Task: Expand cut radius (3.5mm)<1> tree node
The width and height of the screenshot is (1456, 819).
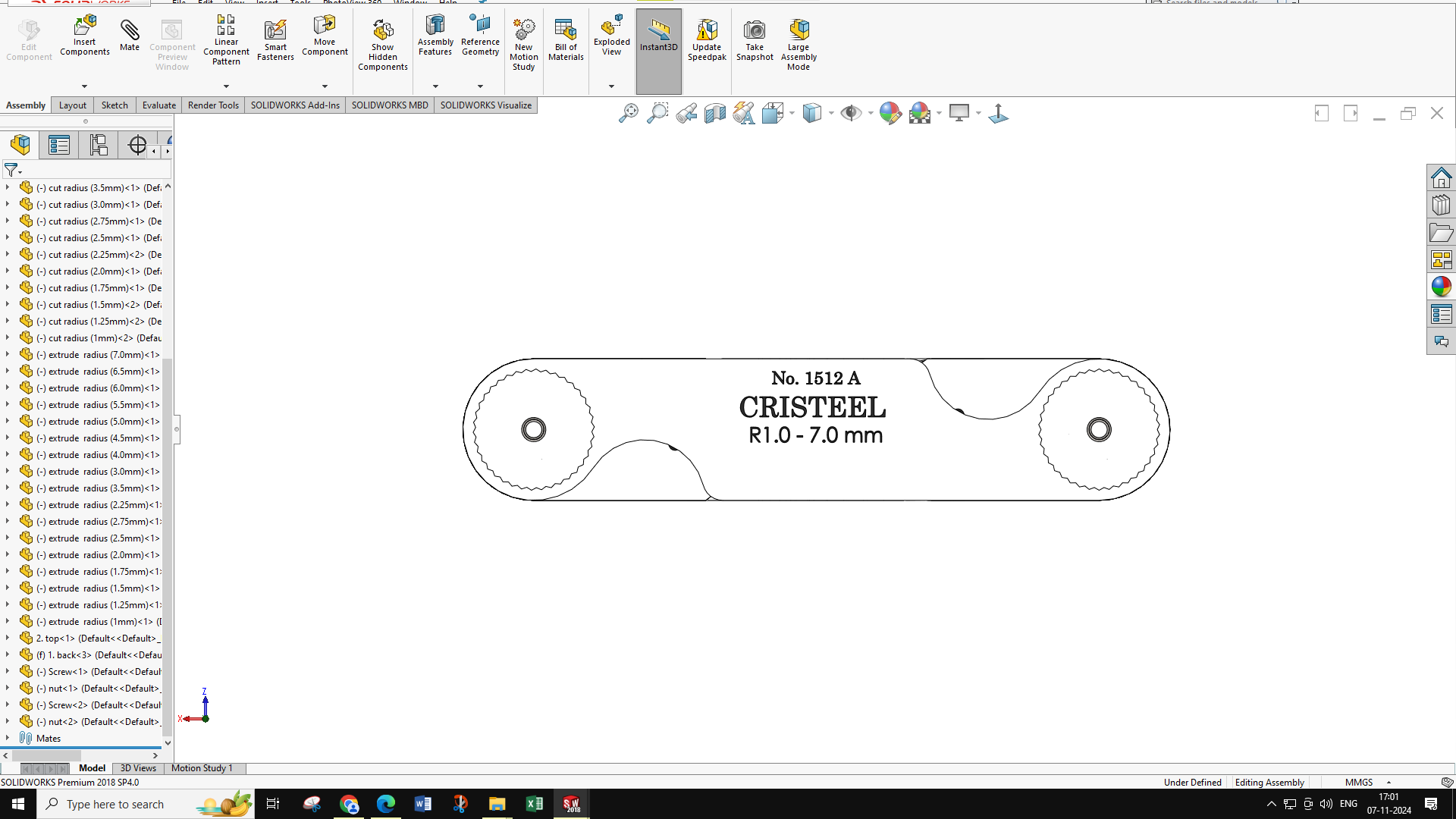Action: click(8, 187)
